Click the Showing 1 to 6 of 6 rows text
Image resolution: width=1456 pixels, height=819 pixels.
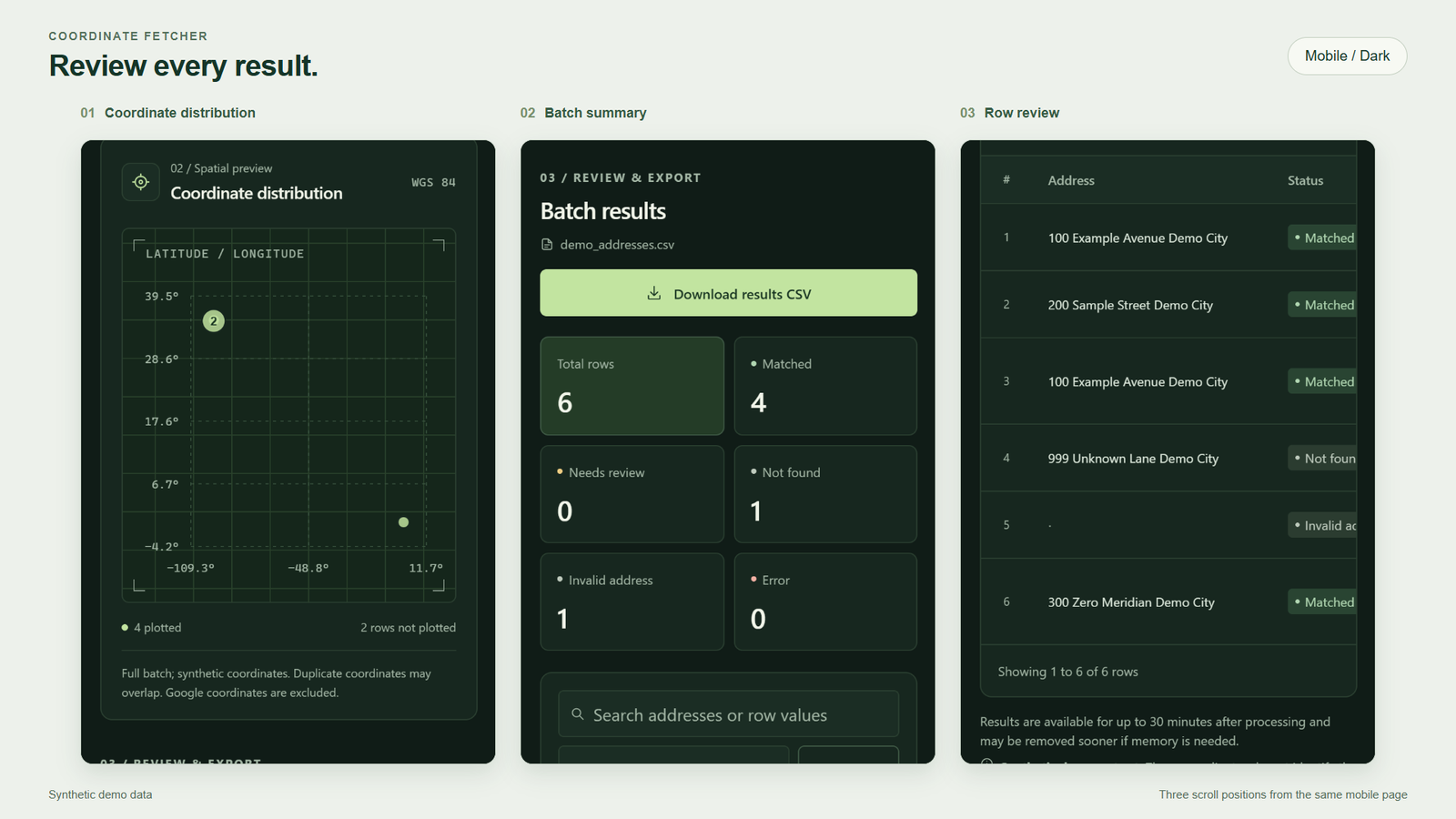1067,672
